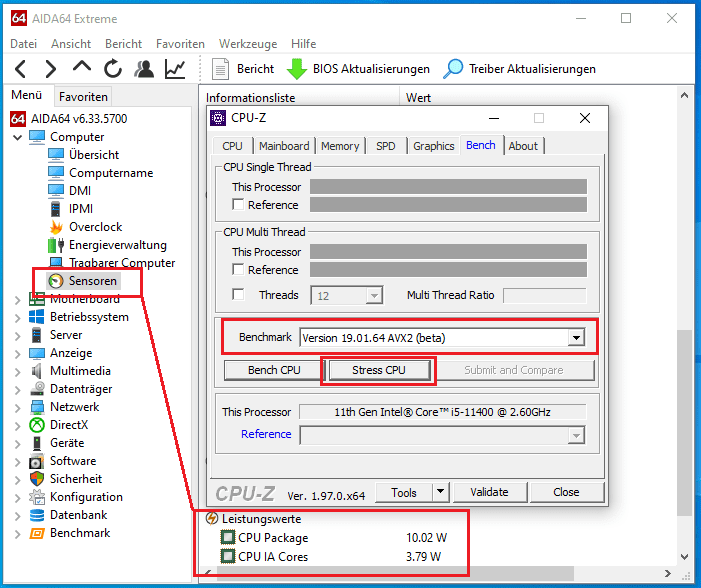The image size is (701, 588).
Task: Click the Betriebssystem Windows logo icon
Action: [x=36, y=317]
